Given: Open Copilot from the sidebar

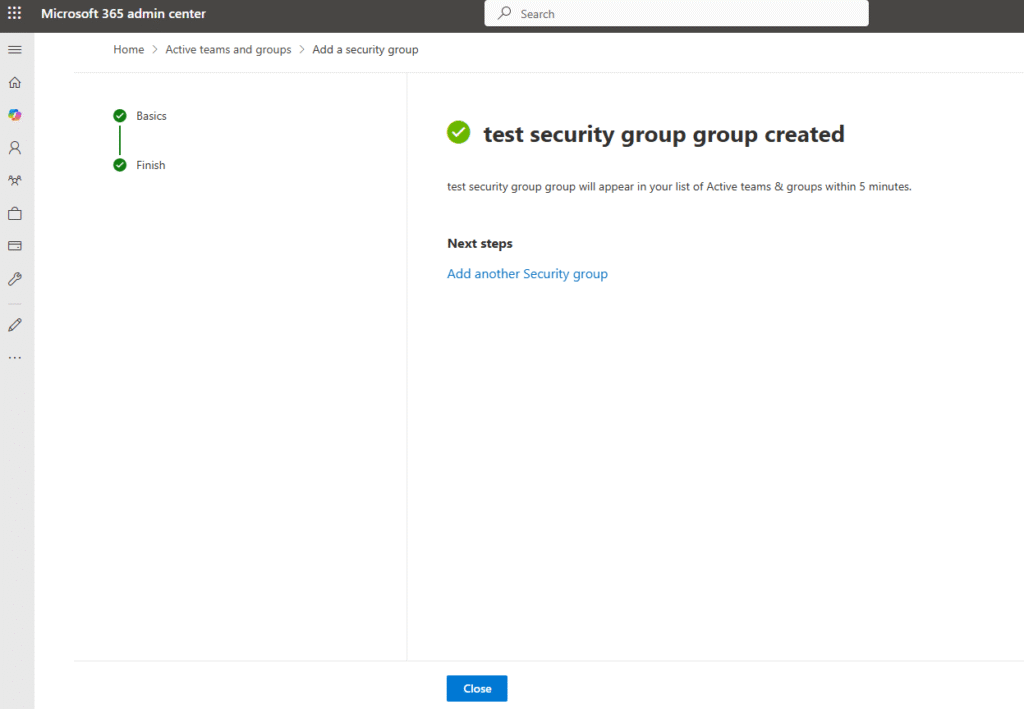Looking at the screenshot, I should 15,115.
